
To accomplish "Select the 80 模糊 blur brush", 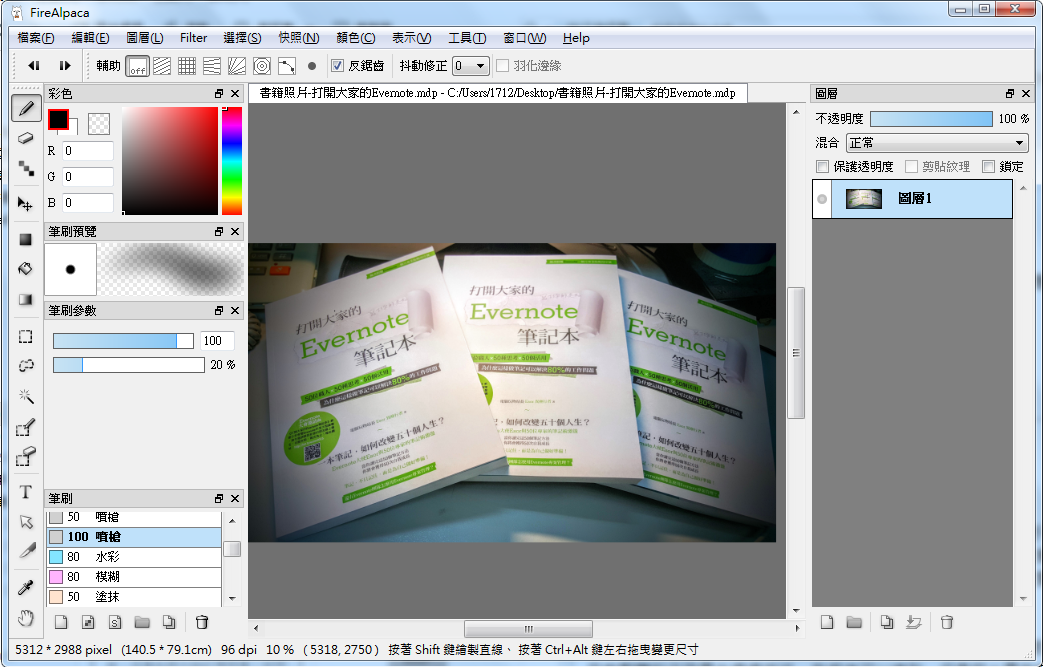I will click(x=134, y=577).
